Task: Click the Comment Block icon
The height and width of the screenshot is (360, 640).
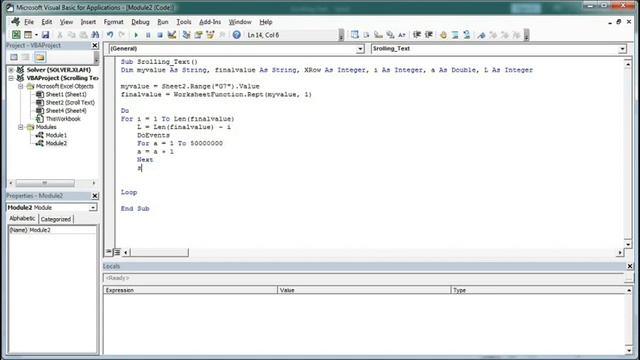Action: [455, 35]
